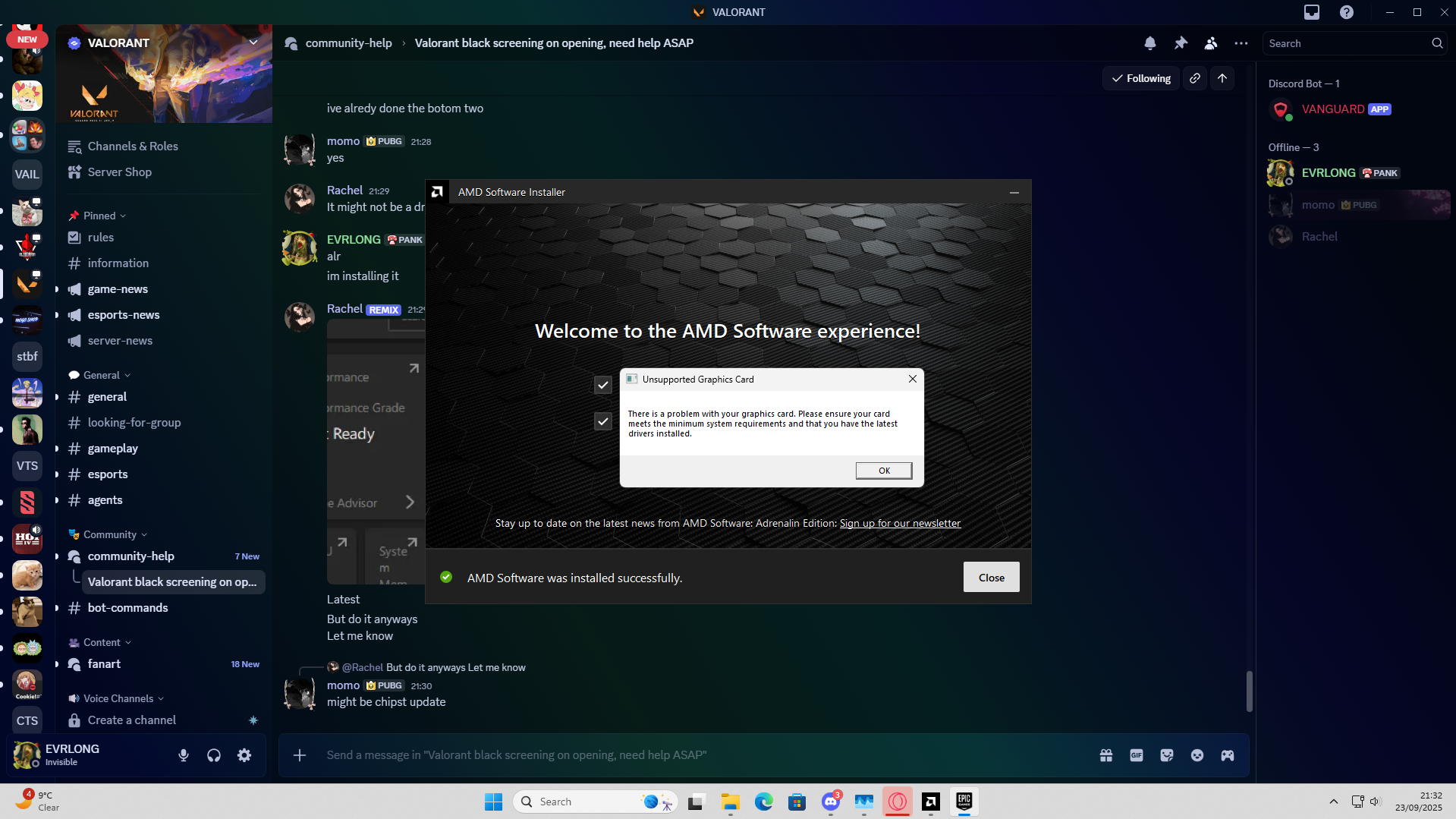This screenshot has width=1456, height=819.
Task: Click the Discord search field
Action: point(1355,43)
